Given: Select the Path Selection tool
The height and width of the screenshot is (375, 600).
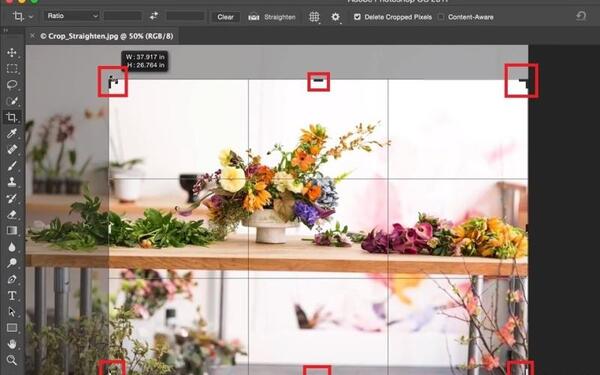Looking at the screenshot, I should coord(12,311).
